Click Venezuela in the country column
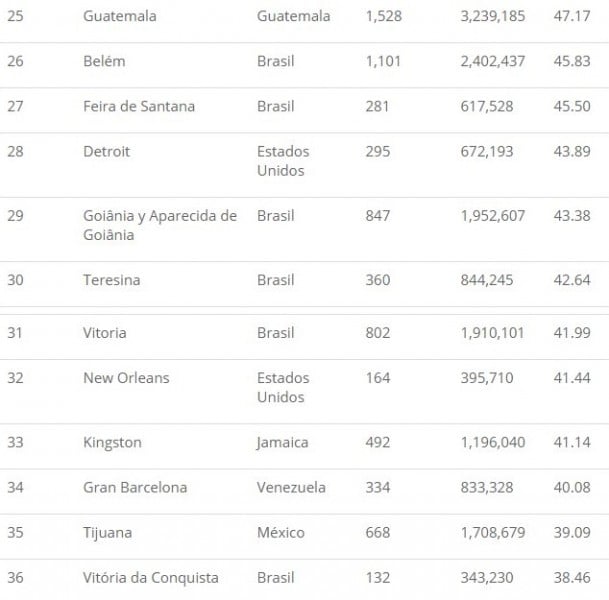The width and height of the screenshot is (609, 600). pos(291,488)
